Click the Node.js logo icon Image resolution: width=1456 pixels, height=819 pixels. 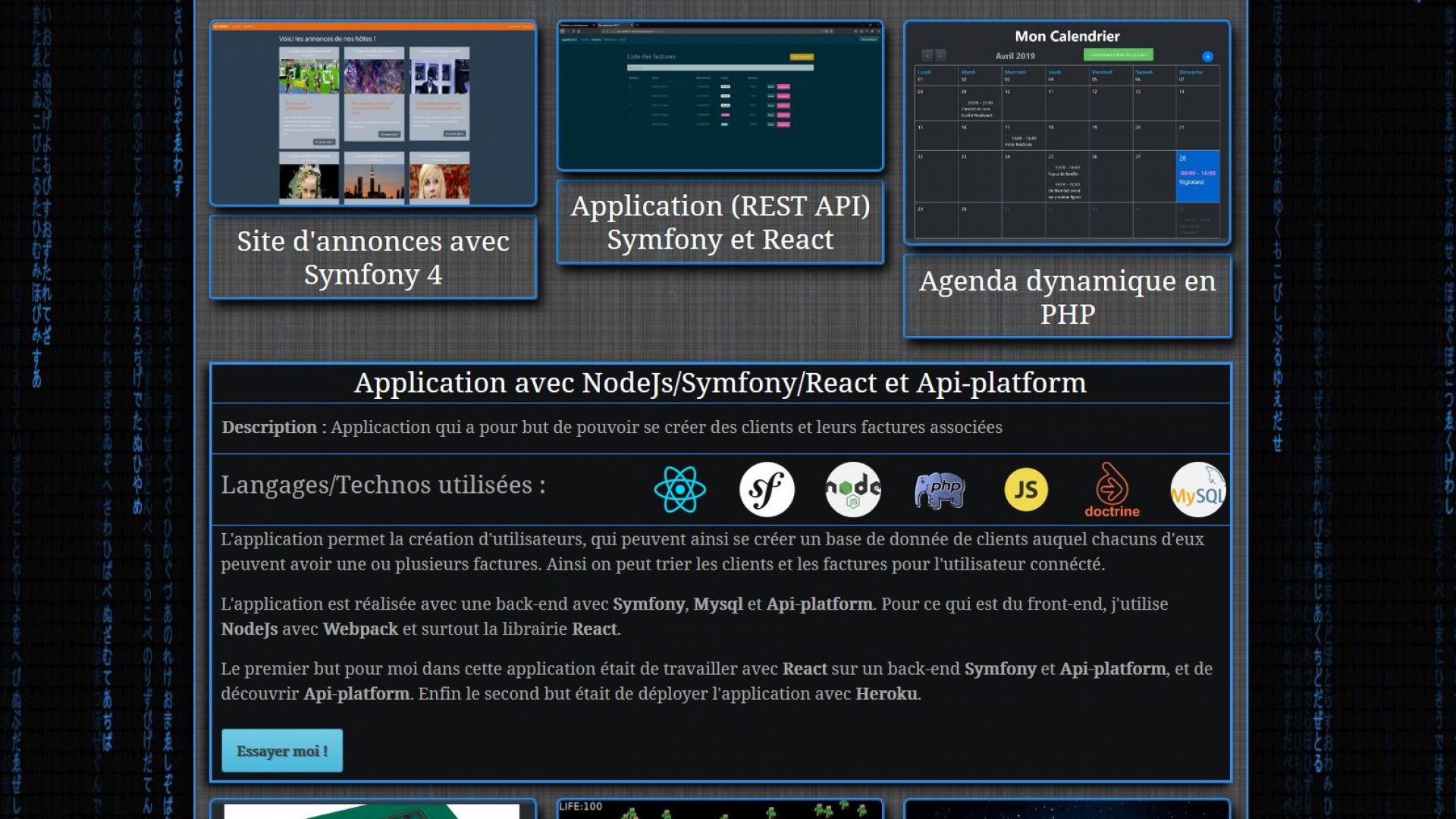coord(853,490)
